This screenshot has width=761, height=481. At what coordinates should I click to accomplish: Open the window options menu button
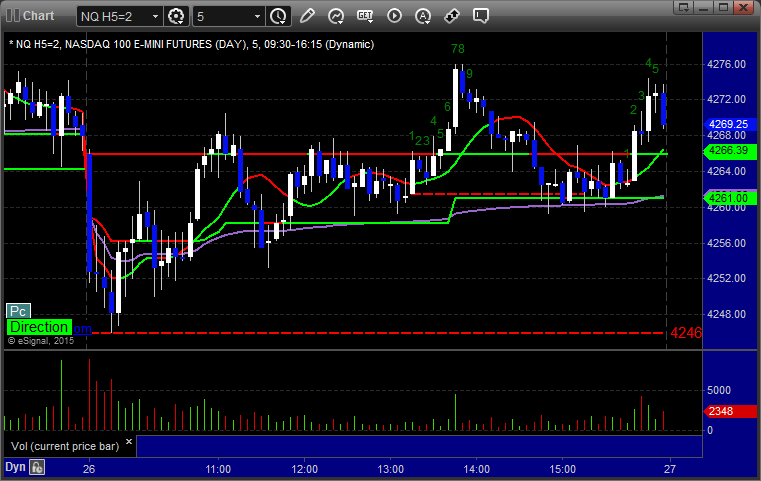point(684,7)
